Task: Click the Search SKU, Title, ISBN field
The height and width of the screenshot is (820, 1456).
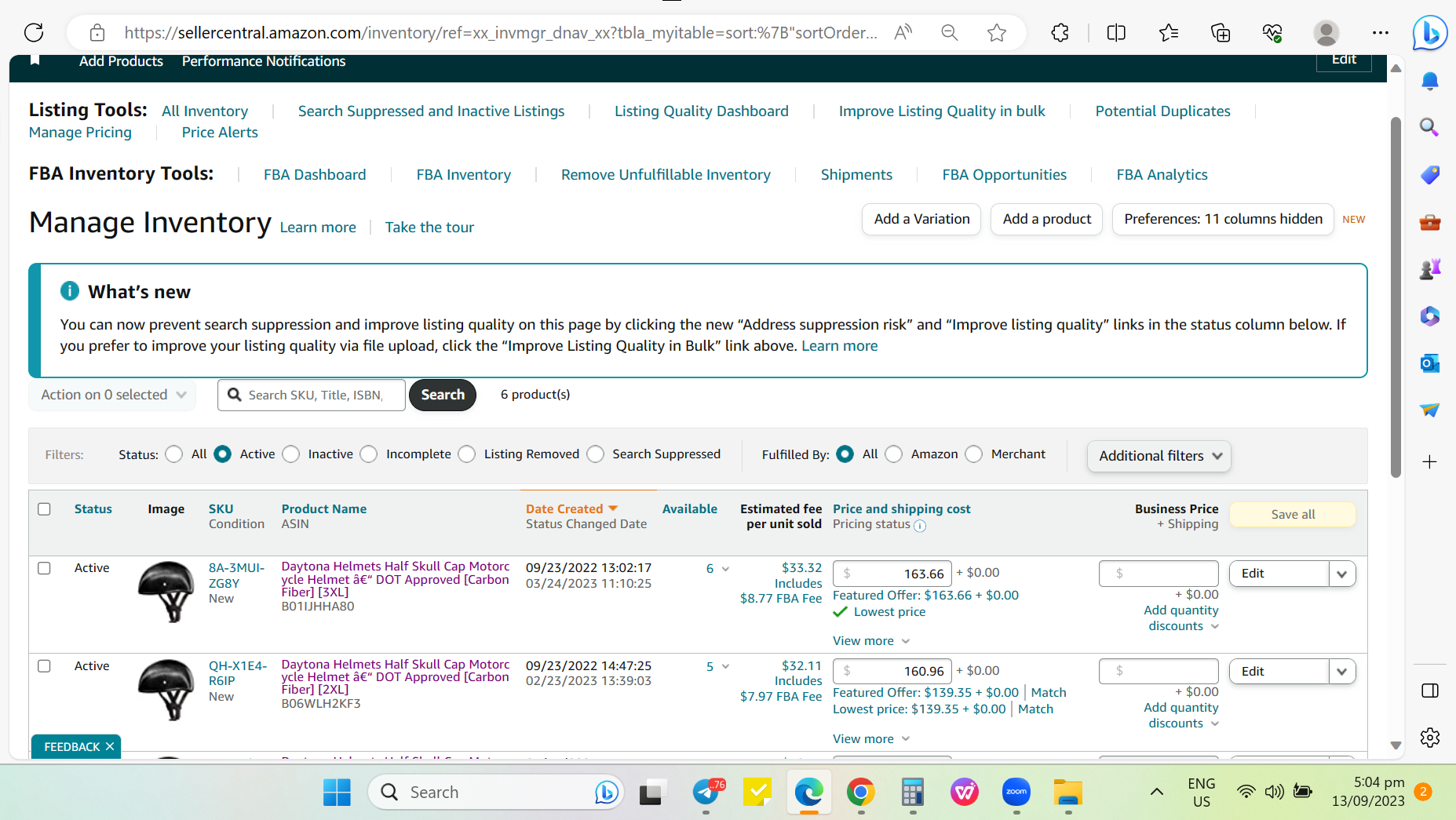Action: tap(312, 395)
